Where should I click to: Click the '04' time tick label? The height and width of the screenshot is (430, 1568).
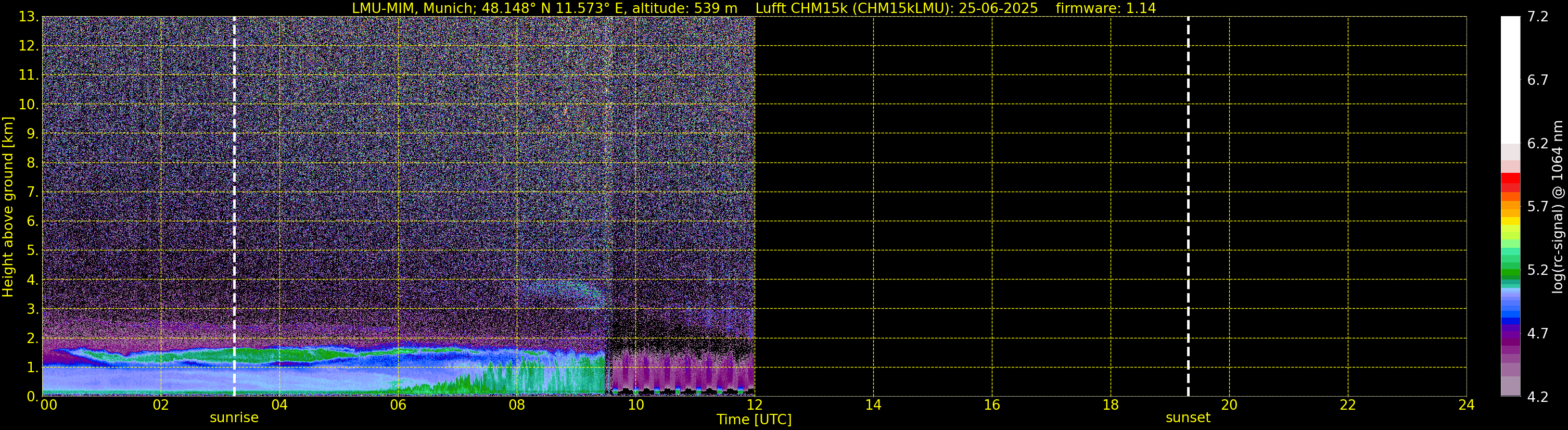279,405
